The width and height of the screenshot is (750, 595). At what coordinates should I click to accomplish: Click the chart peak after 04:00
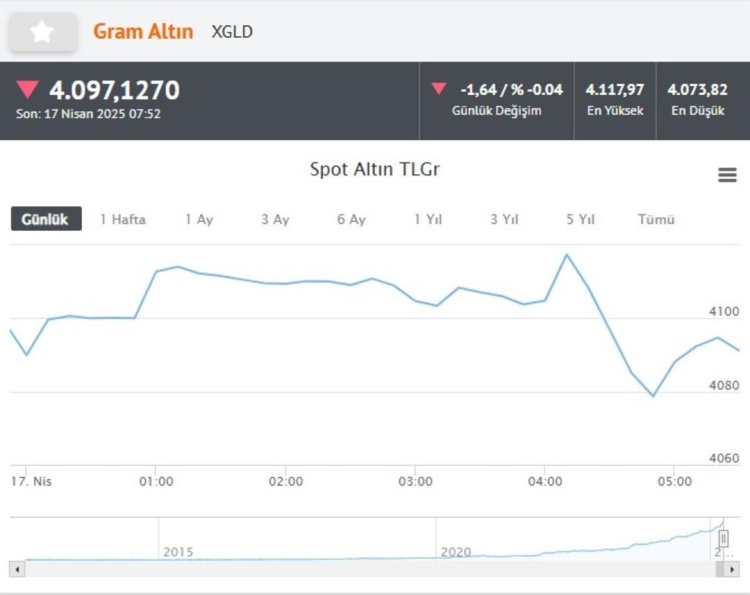567,254
